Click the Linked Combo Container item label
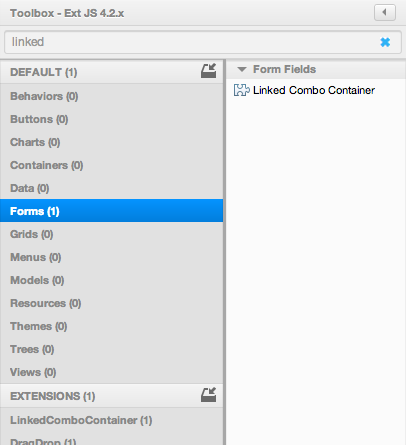 pyautogui.click(x=314, y=90)
